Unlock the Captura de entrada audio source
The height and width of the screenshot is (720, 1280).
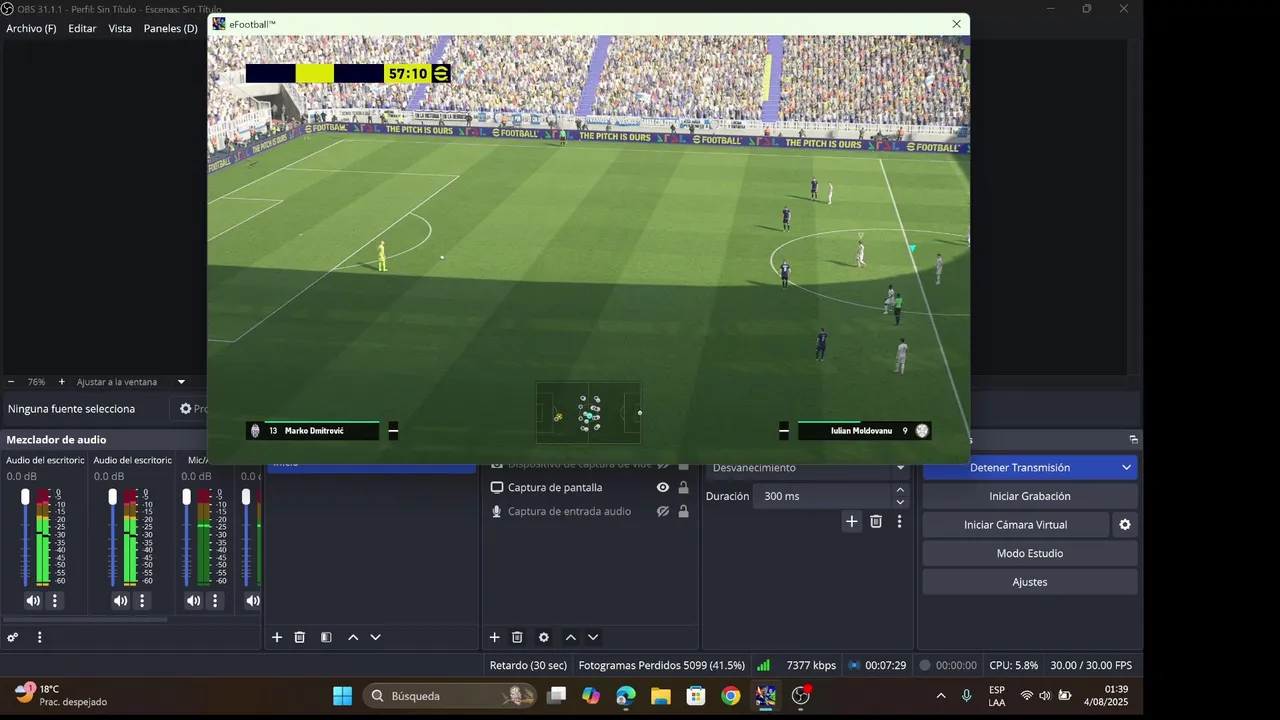pyautogui.click(x=684, y=512)
